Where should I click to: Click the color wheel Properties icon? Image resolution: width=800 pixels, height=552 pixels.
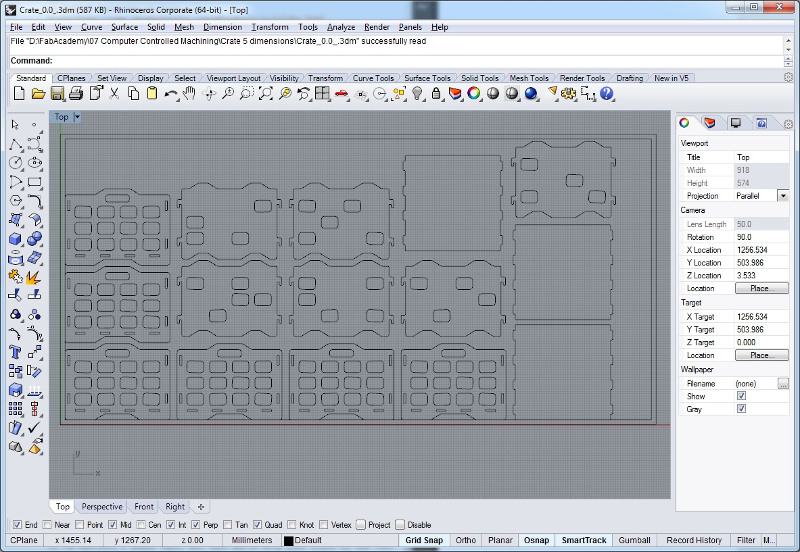click(474, 93)
